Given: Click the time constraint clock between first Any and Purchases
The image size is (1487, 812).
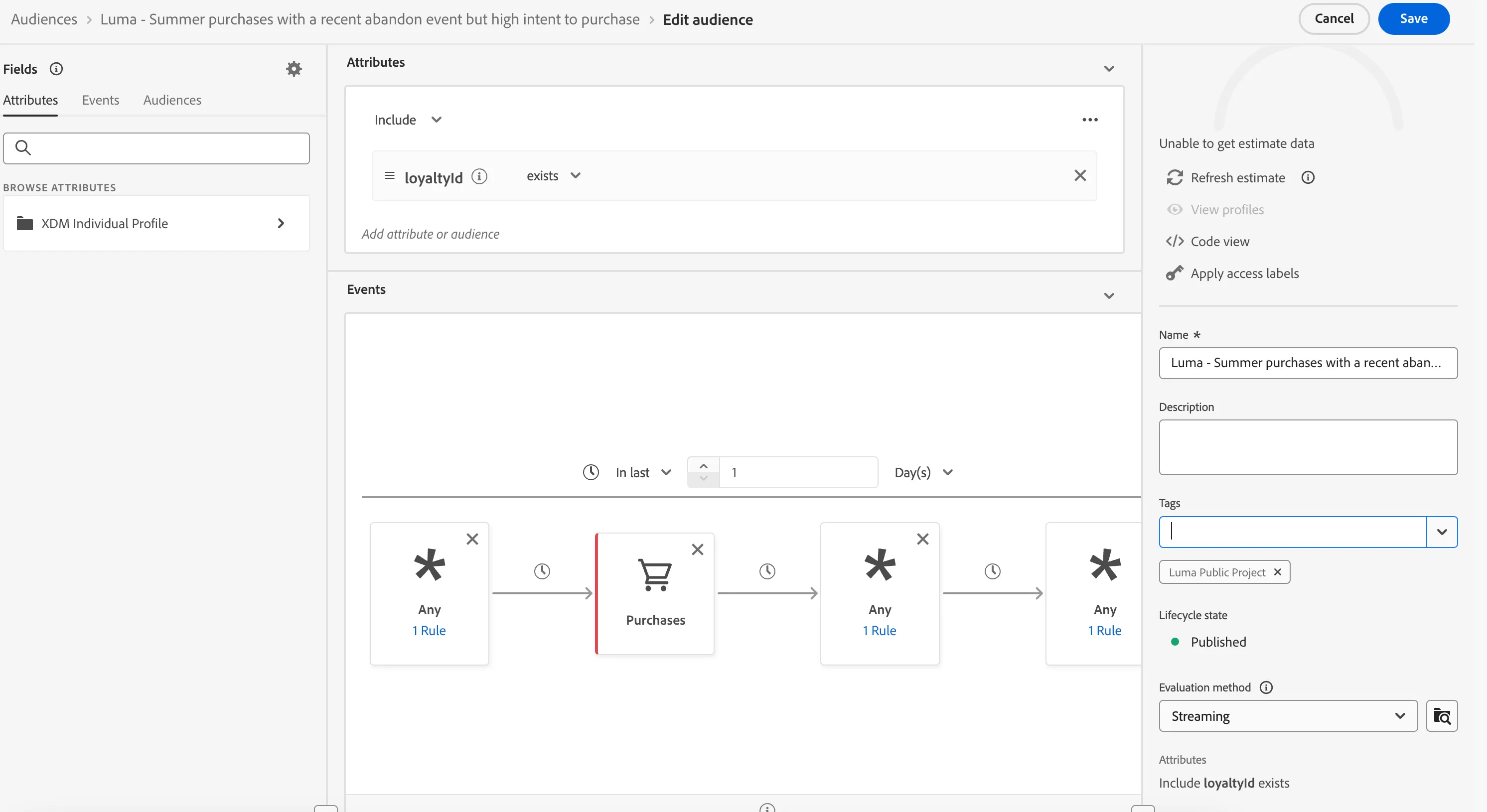Looking at the screenshot, I should point(542,571).
